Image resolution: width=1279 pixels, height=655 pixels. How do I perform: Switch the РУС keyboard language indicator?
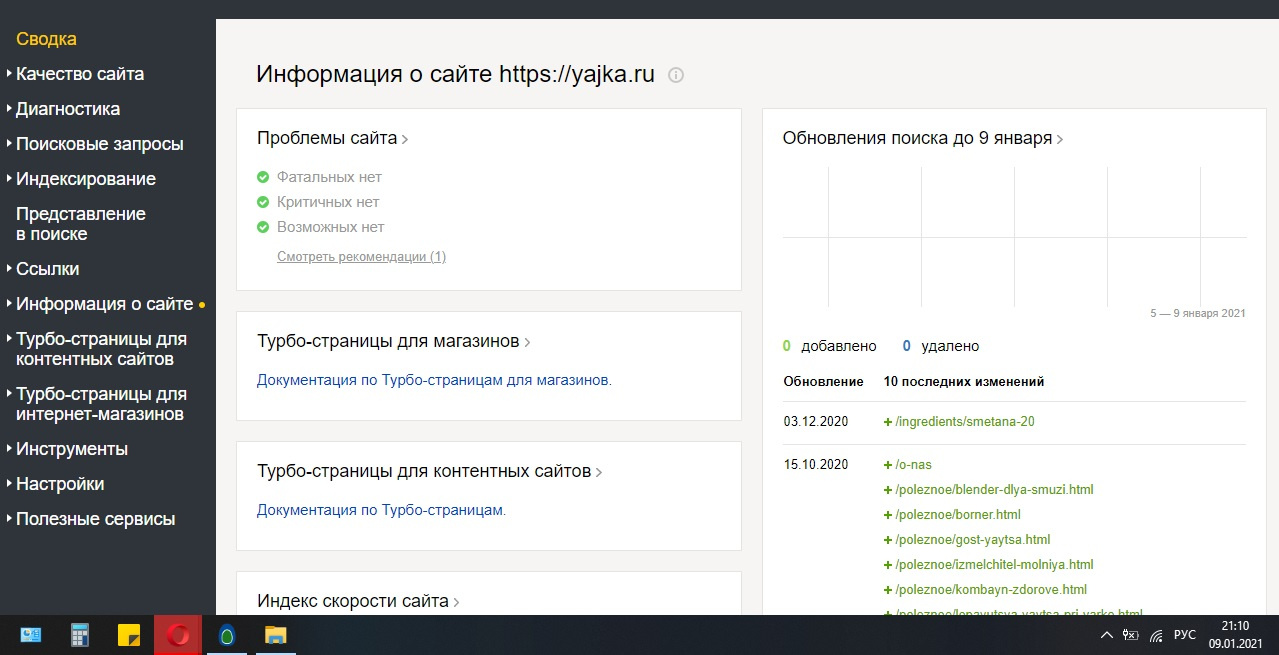tap(1184, 635)
